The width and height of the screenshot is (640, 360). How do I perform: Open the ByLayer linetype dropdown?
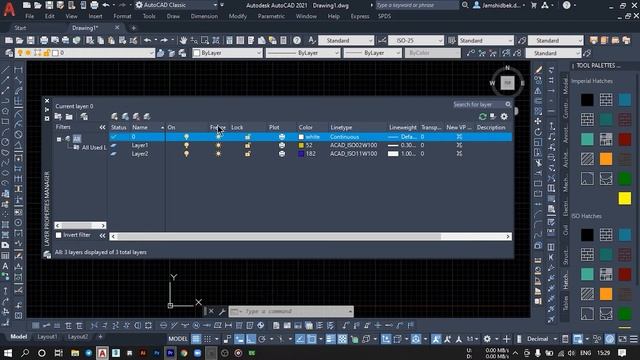pos(302,53)
